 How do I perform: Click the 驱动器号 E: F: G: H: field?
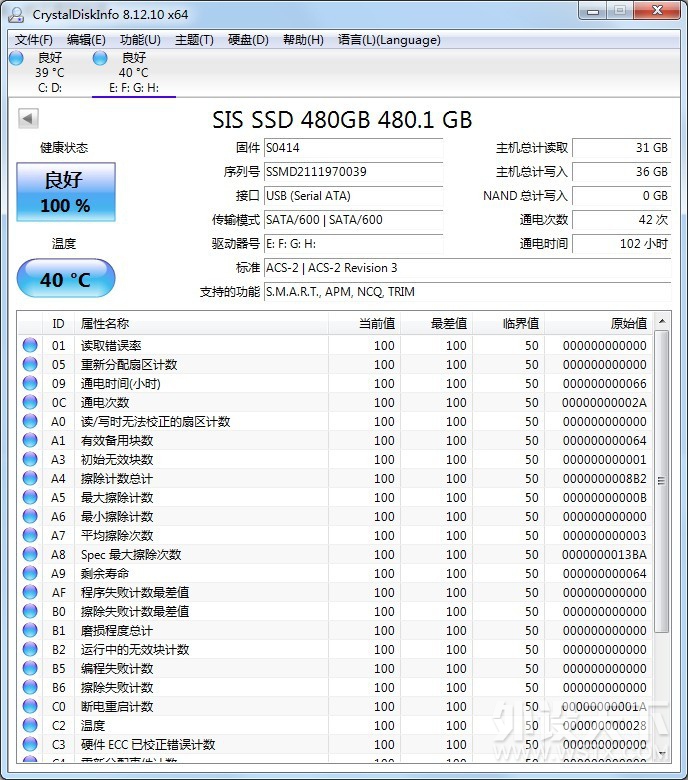point(353,244)
